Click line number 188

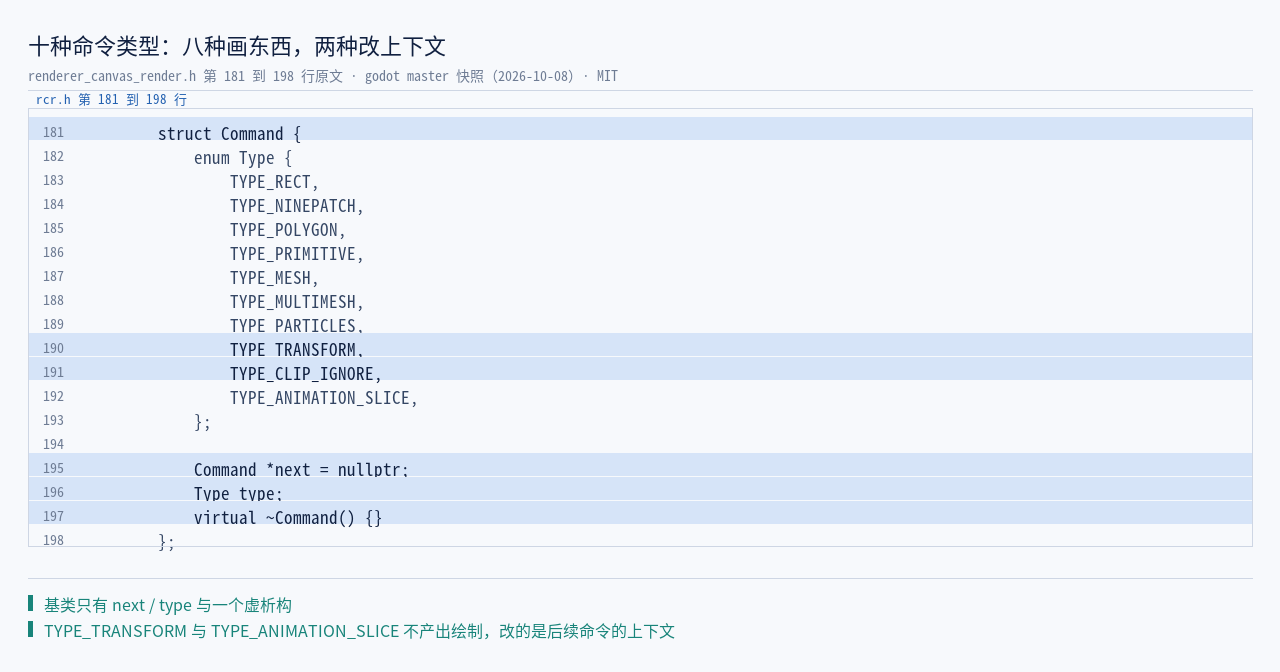pyautogui.click(x=53, y=301)
